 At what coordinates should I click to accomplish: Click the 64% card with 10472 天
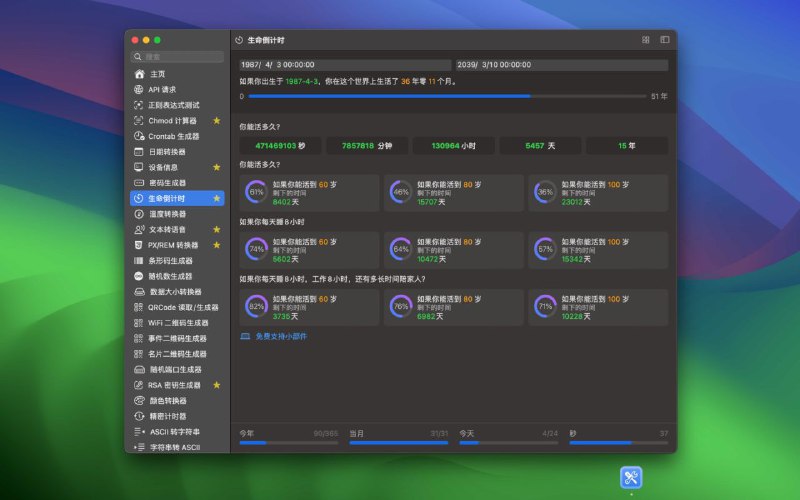click(x=454, y=250)
